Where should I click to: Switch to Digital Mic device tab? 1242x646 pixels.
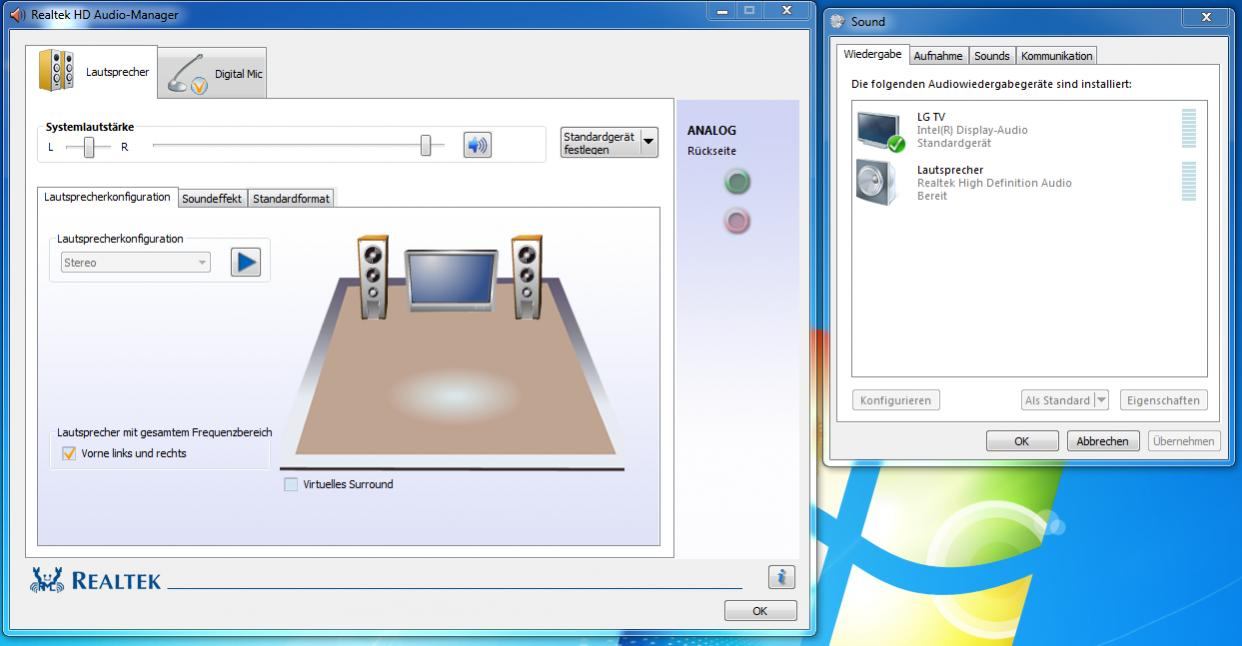point(212,73)
